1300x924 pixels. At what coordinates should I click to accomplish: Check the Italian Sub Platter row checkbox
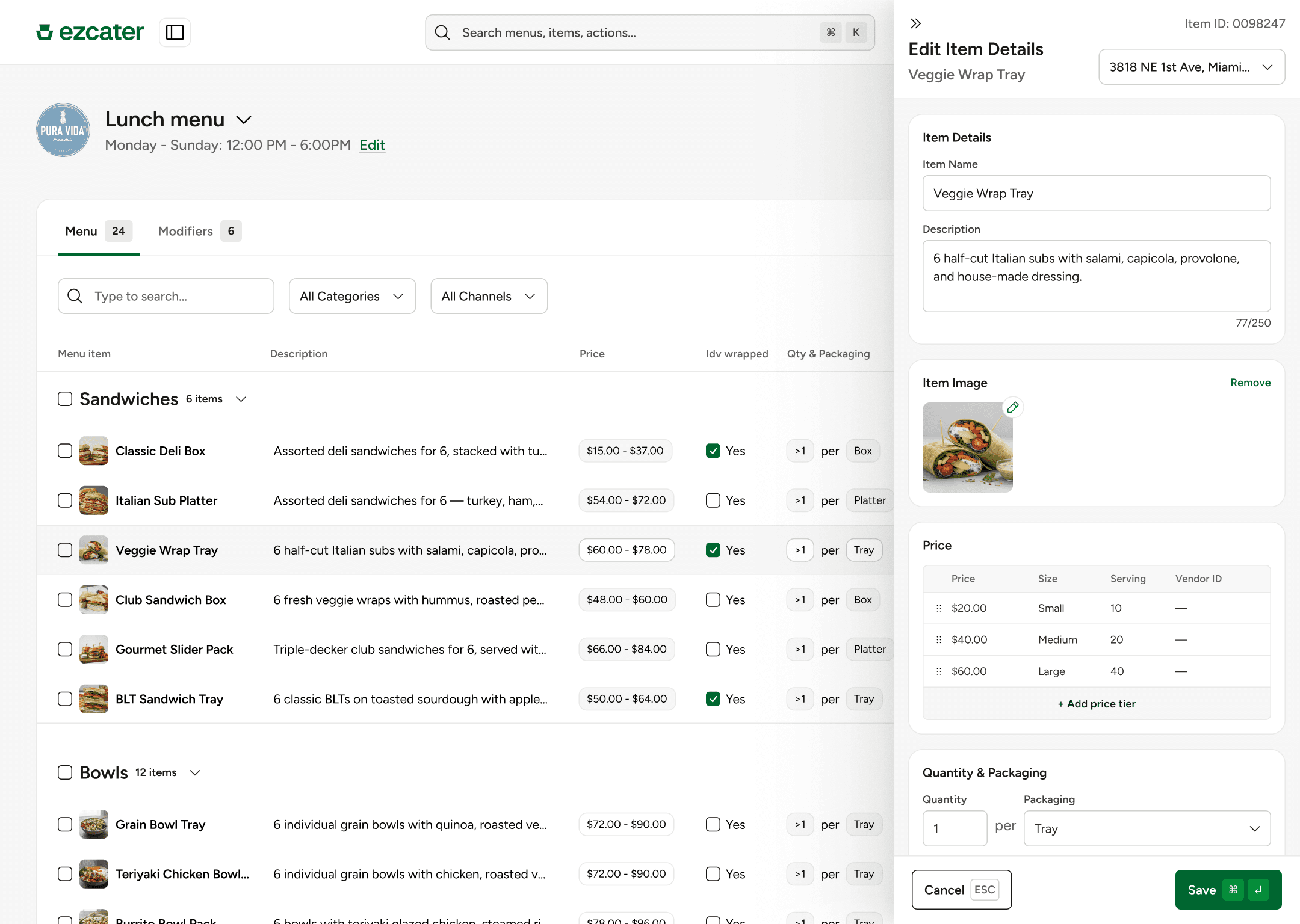click(x=64, y=500)
